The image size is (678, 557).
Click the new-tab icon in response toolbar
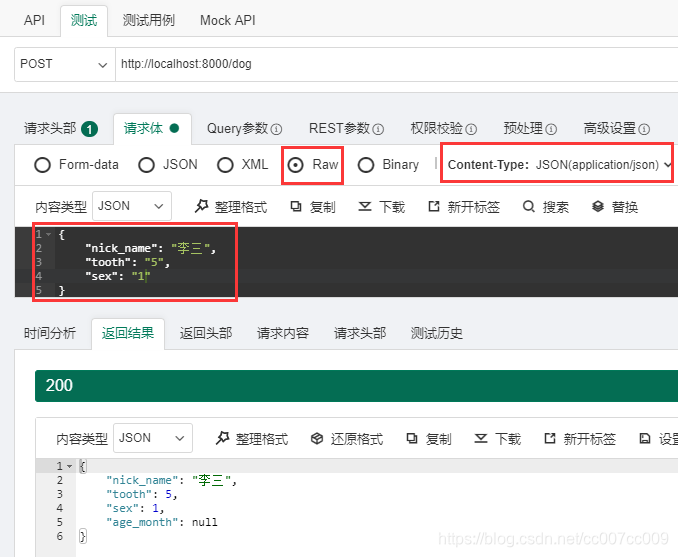tap(550, 439)
